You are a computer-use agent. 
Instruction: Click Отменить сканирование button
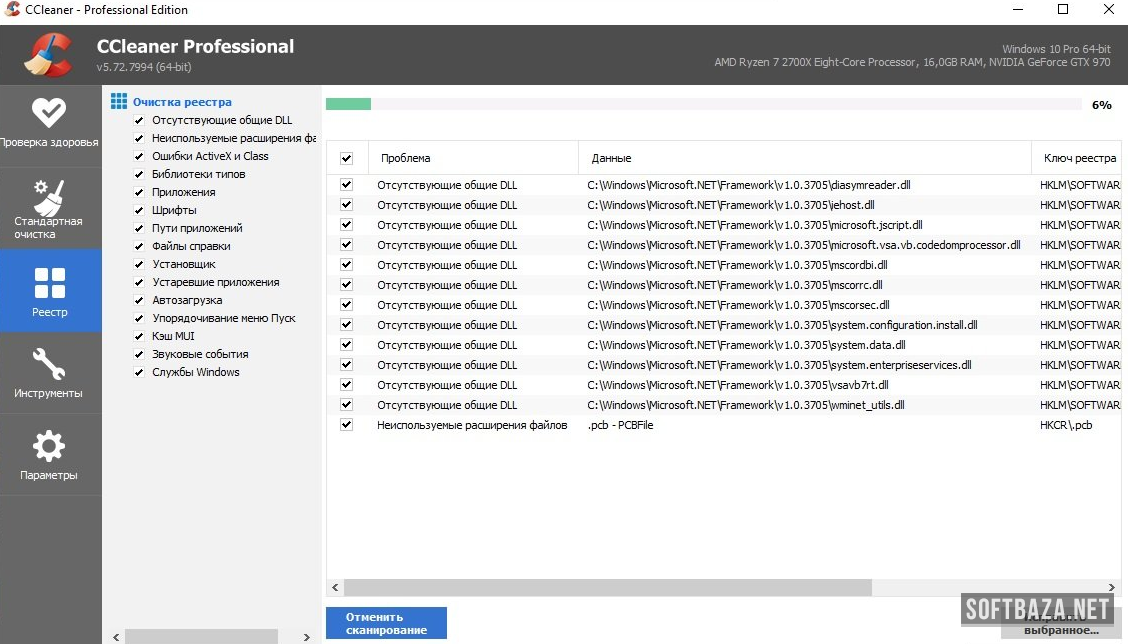tap(386, 623)
